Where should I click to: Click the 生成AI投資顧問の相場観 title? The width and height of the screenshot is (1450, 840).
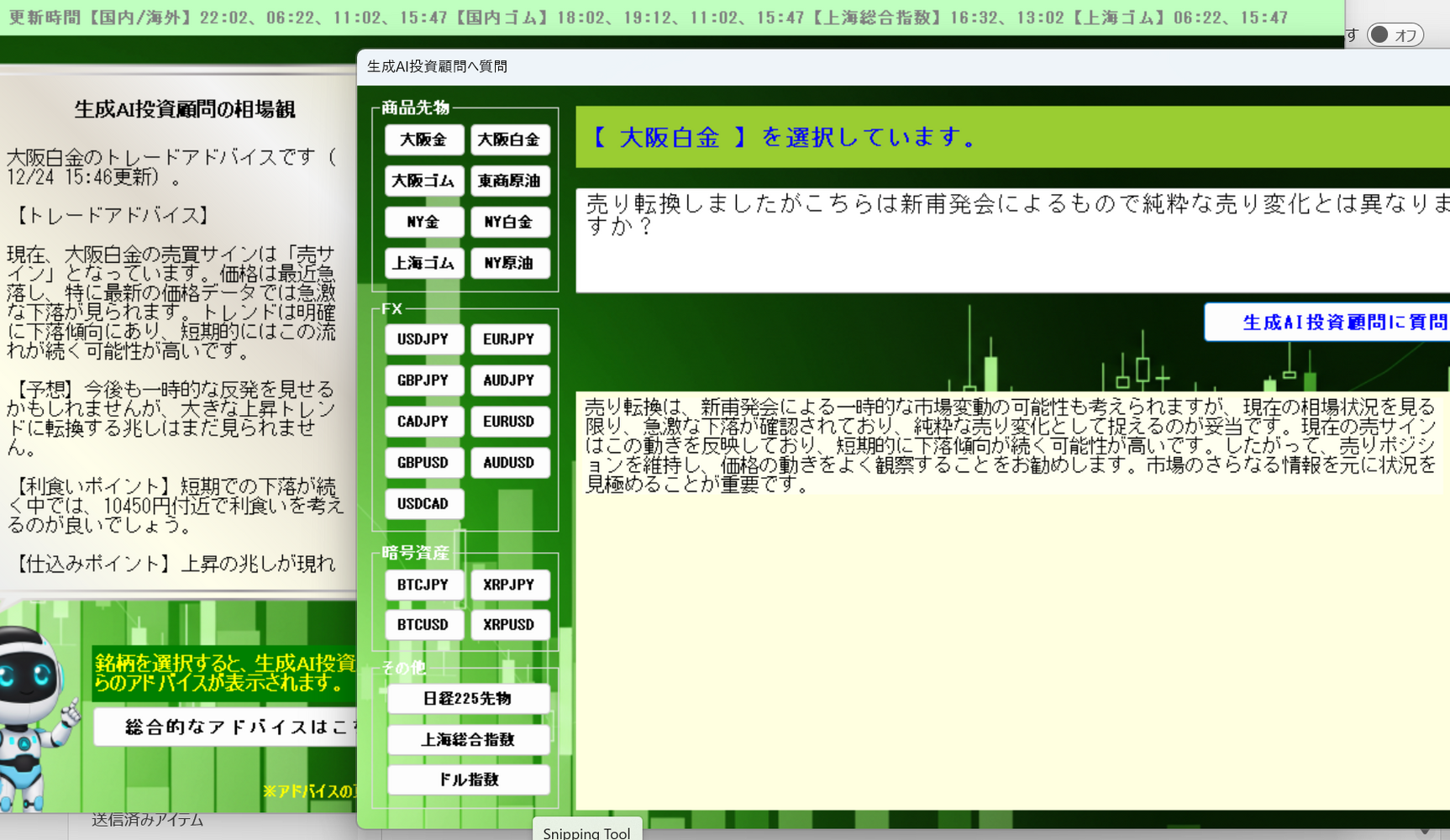185,109
